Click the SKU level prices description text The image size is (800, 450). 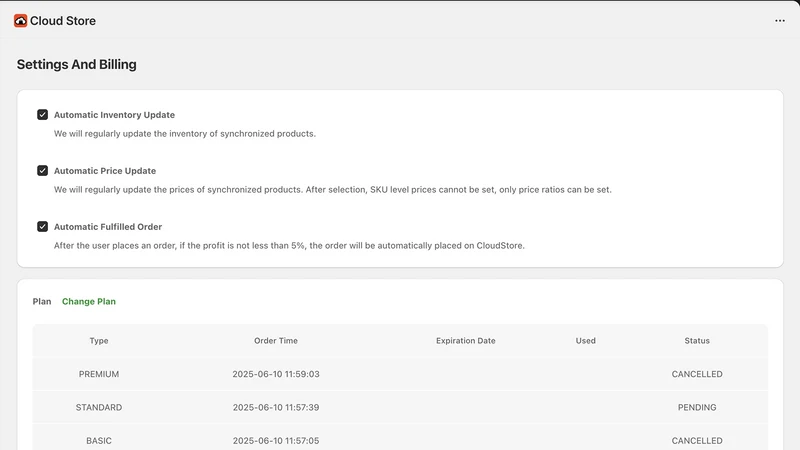[333, 190]
